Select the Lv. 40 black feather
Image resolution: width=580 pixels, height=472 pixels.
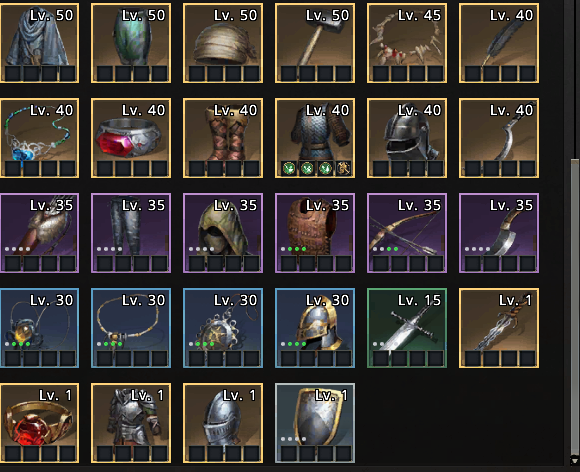click(x=499, y=43)
